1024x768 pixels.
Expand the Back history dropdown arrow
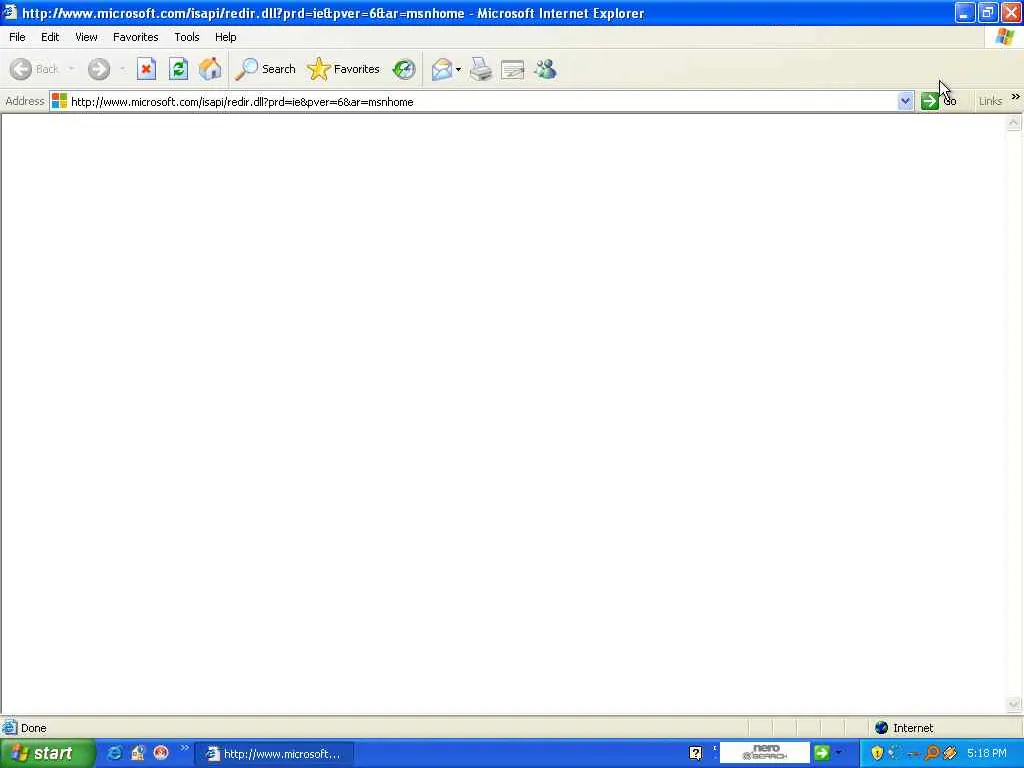(71, 69)
